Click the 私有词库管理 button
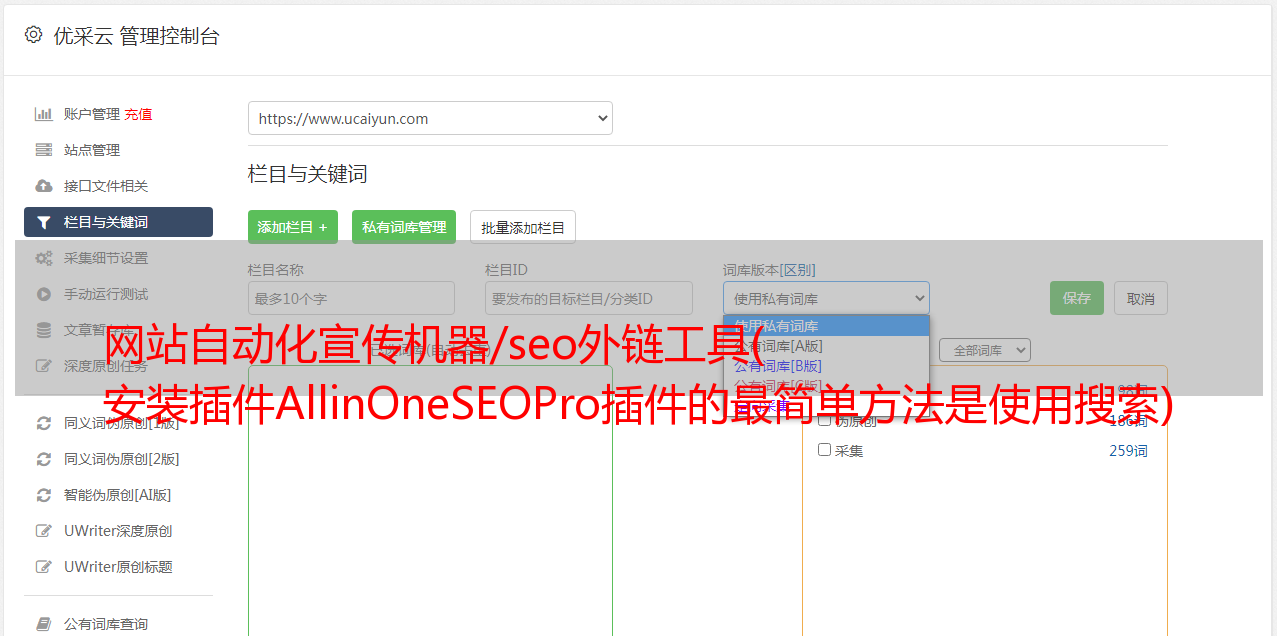1277x636 pixels. [404, 227]
